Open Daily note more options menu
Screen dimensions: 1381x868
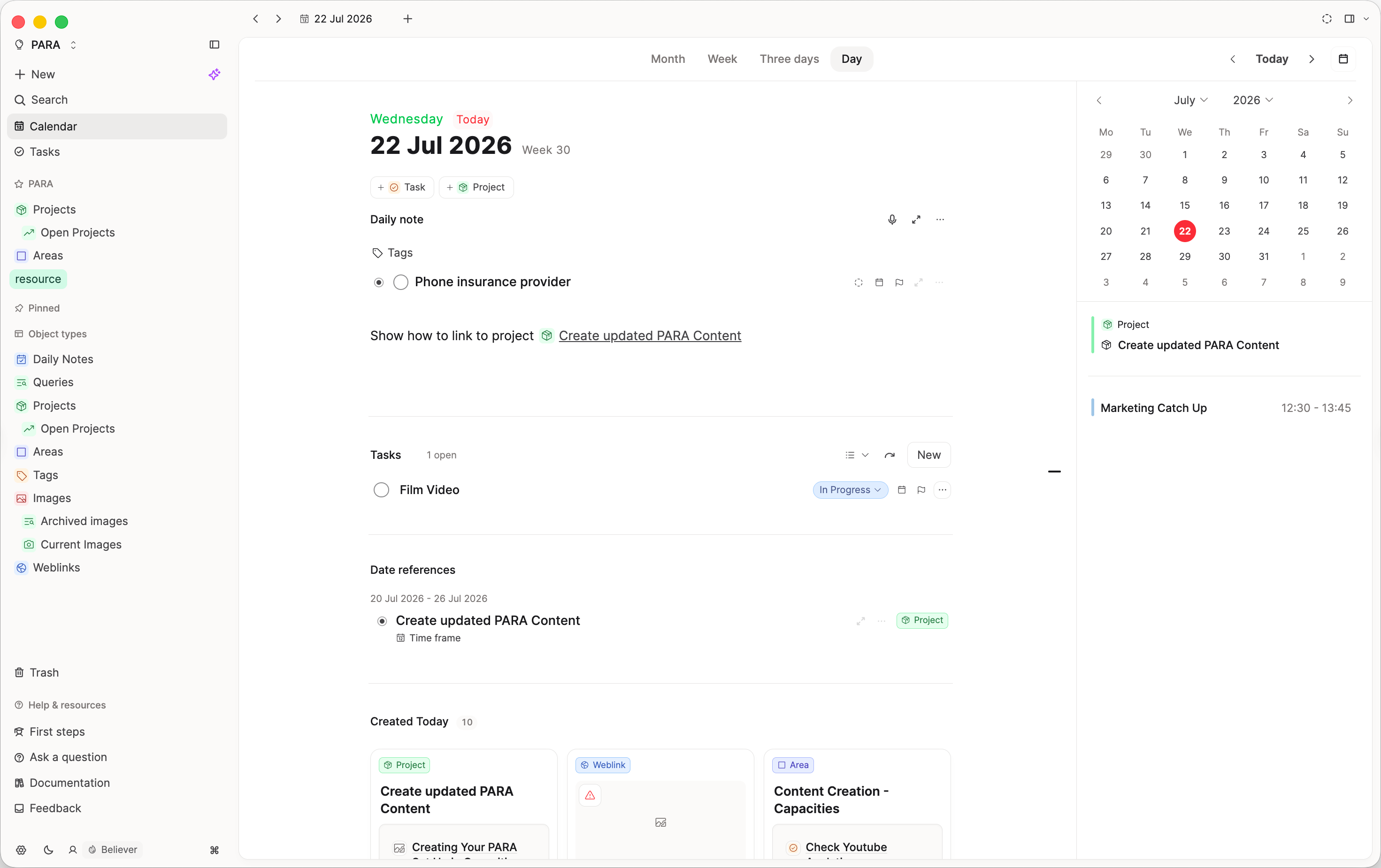pos(940,220)
